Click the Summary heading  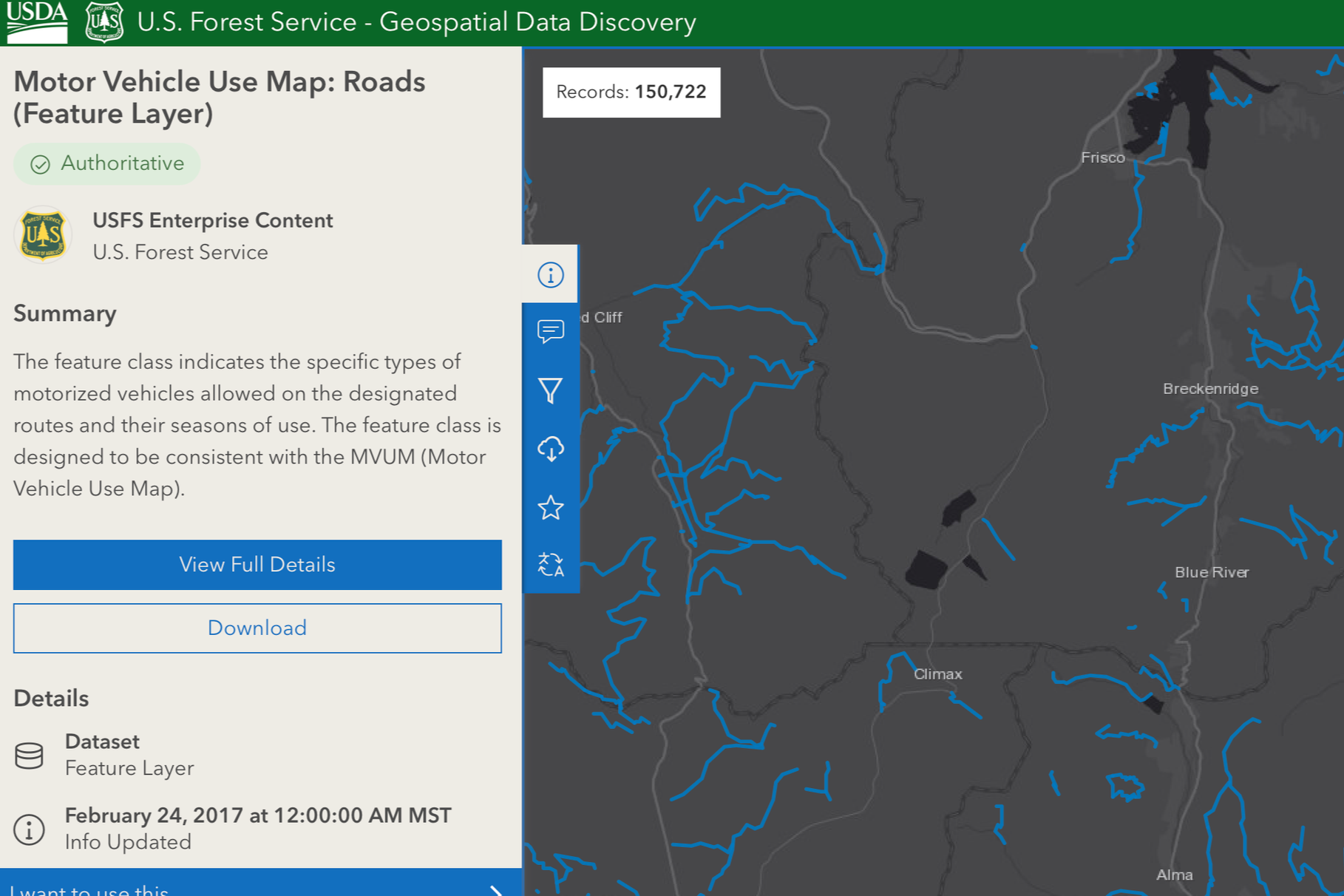[x=65, y=313]
